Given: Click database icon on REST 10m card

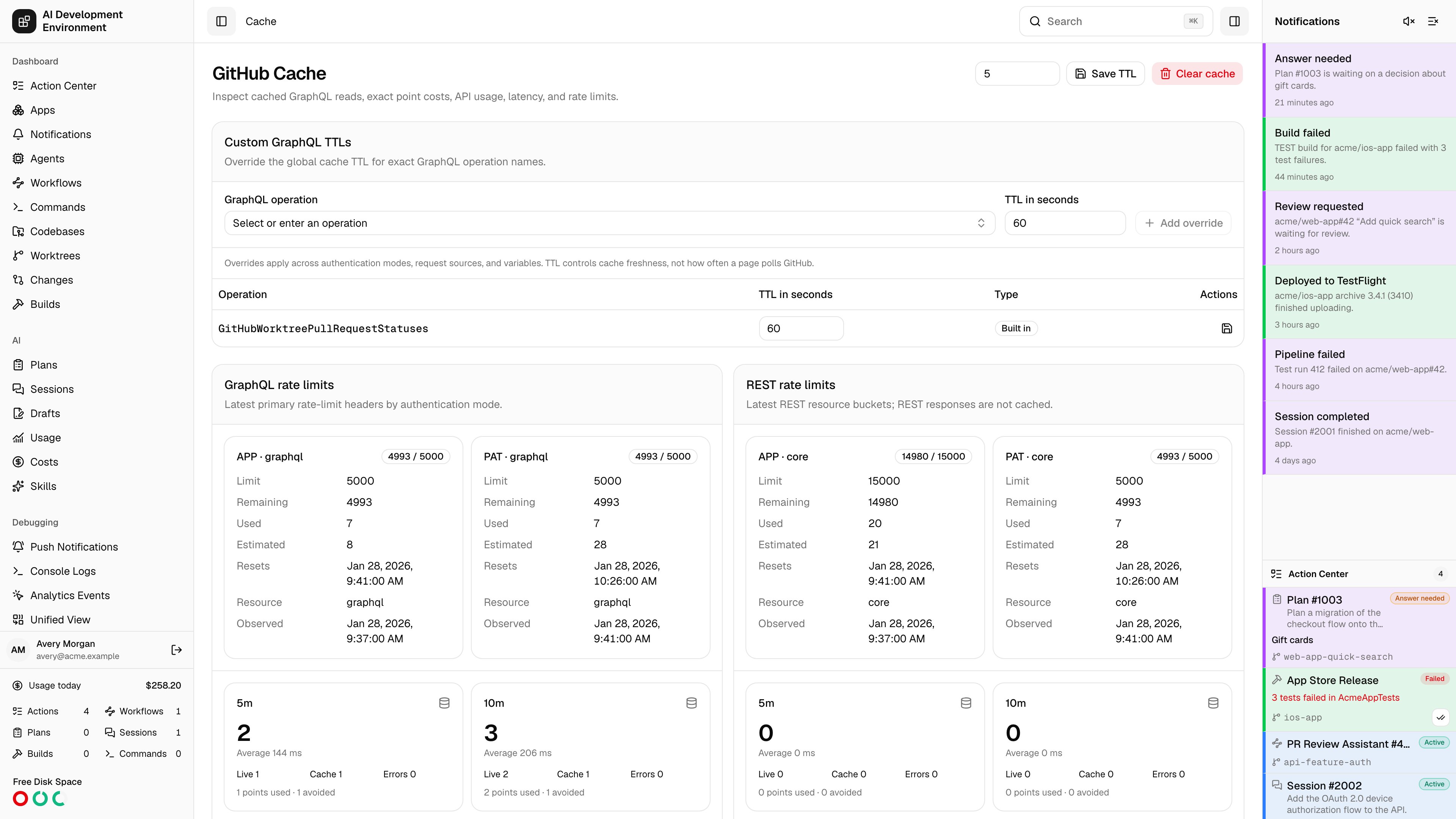Looking at the screenshot, I should coord(1213,703).
